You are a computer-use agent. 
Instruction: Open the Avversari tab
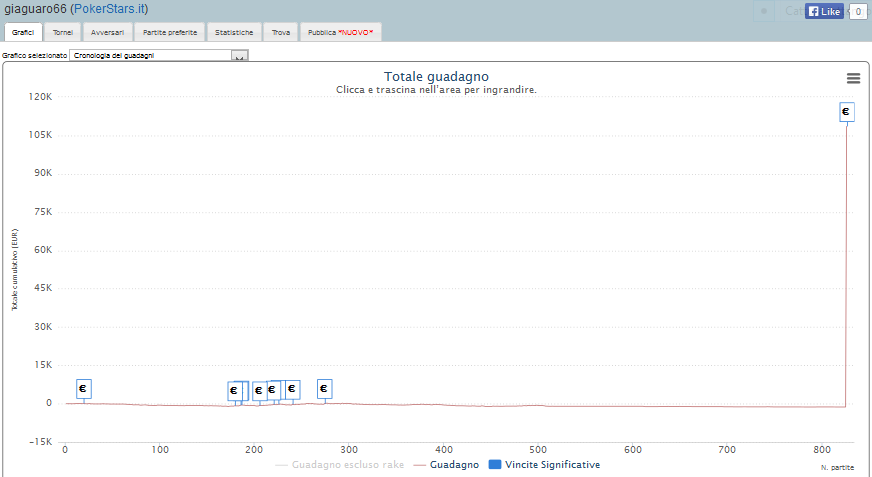click(x=107, y=33)
